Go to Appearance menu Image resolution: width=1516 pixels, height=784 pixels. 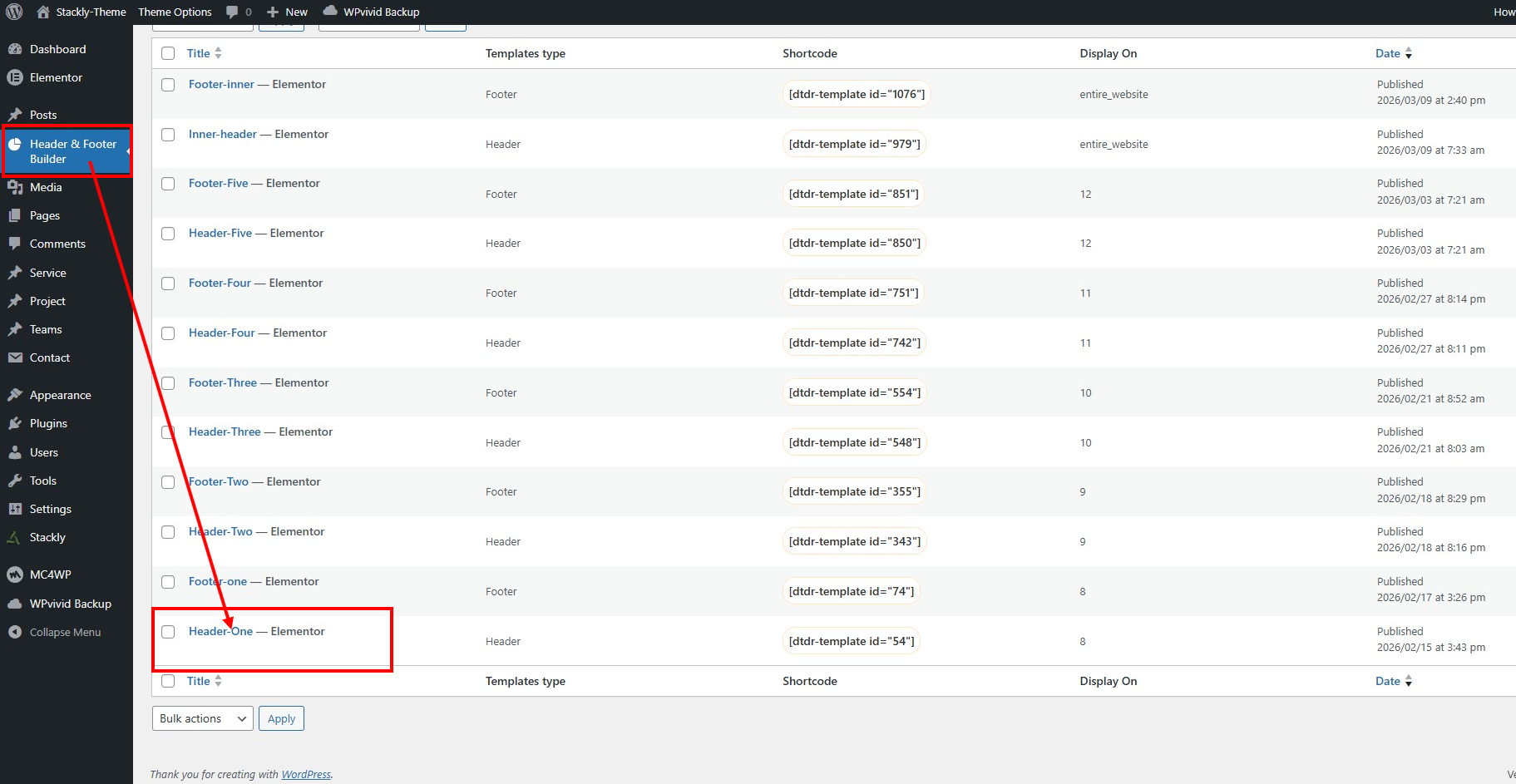click(x=60, y=395)
